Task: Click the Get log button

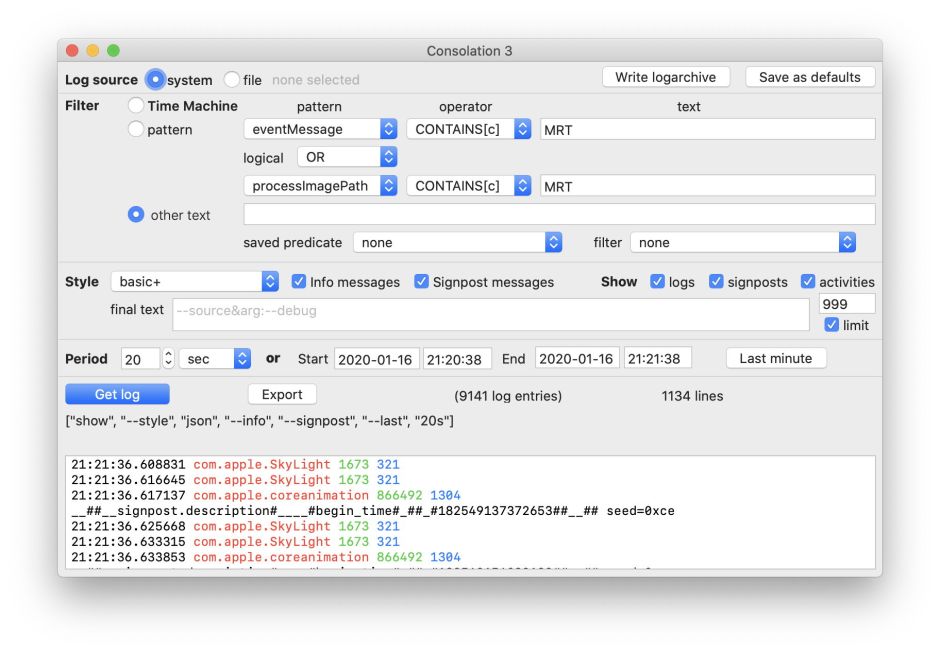Action: [117, 395]
